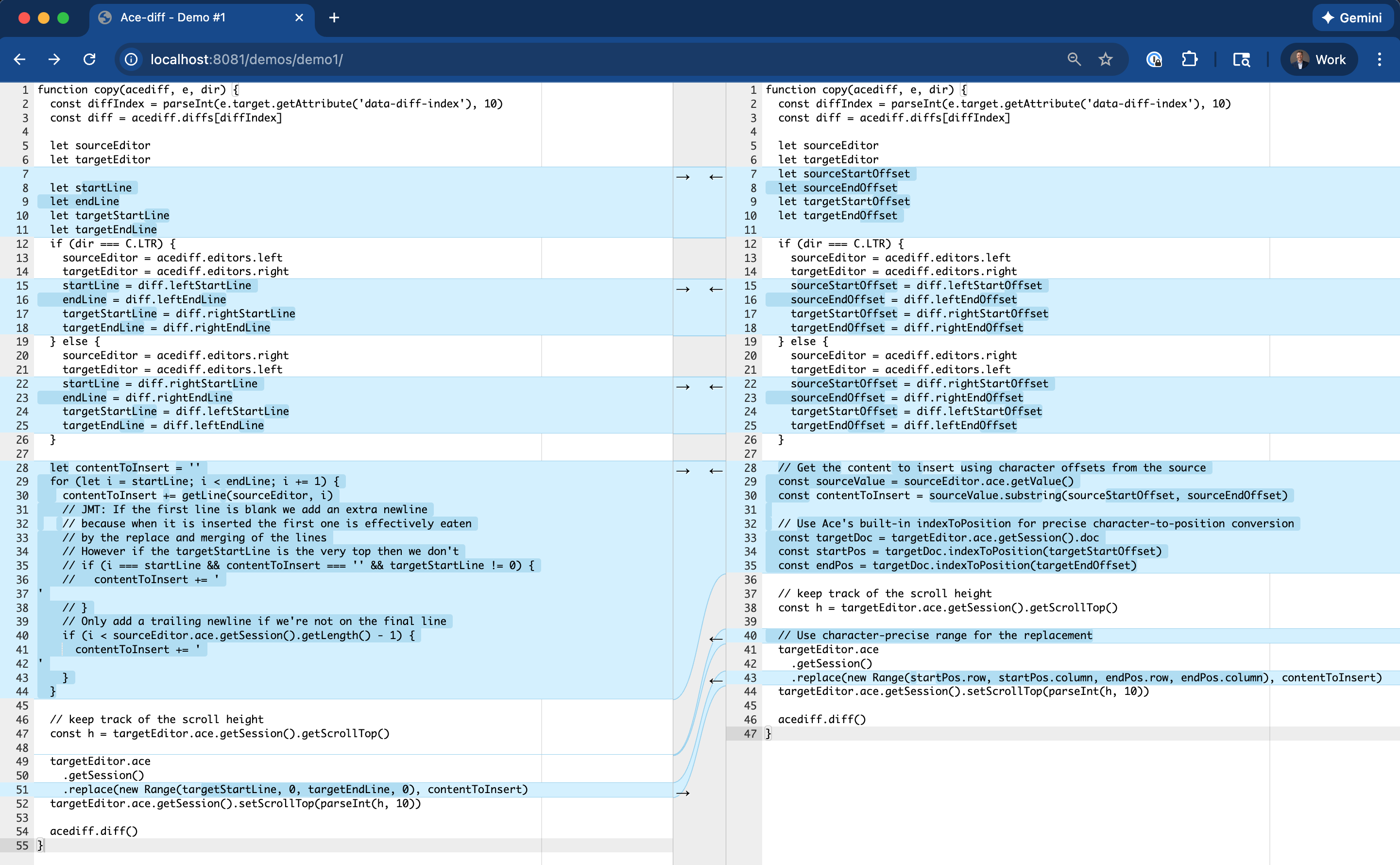
Task: Open Chrome three-dot menu
Action: 1379,59
